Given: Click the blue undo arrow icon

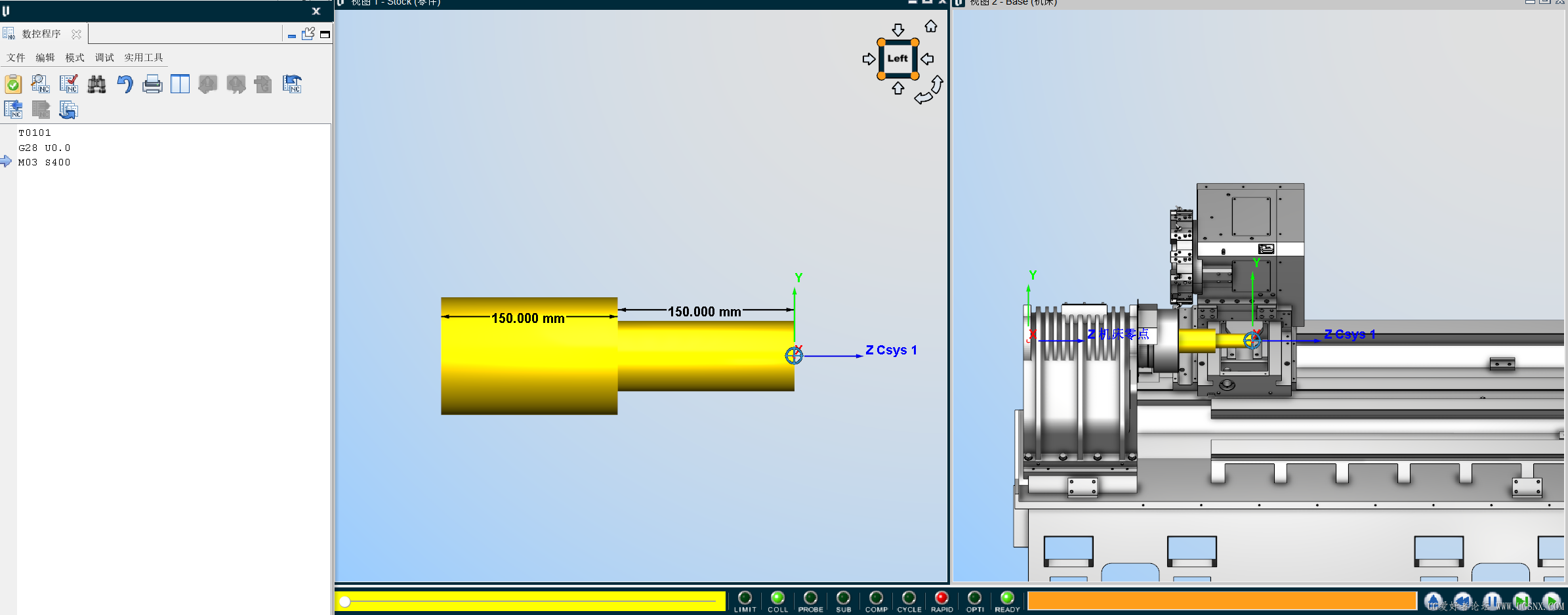Looking at the screenshot, I should 125,84.
